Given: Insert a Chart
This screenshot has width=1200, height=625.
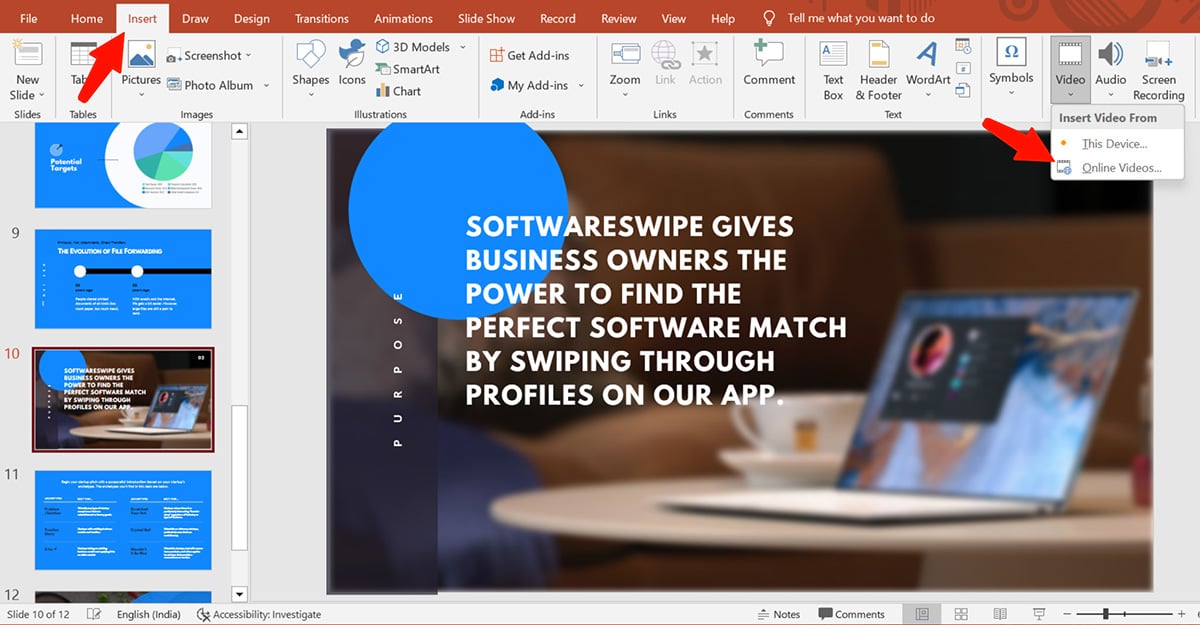Looking at the screenshot, I should [x=398, y=91].
